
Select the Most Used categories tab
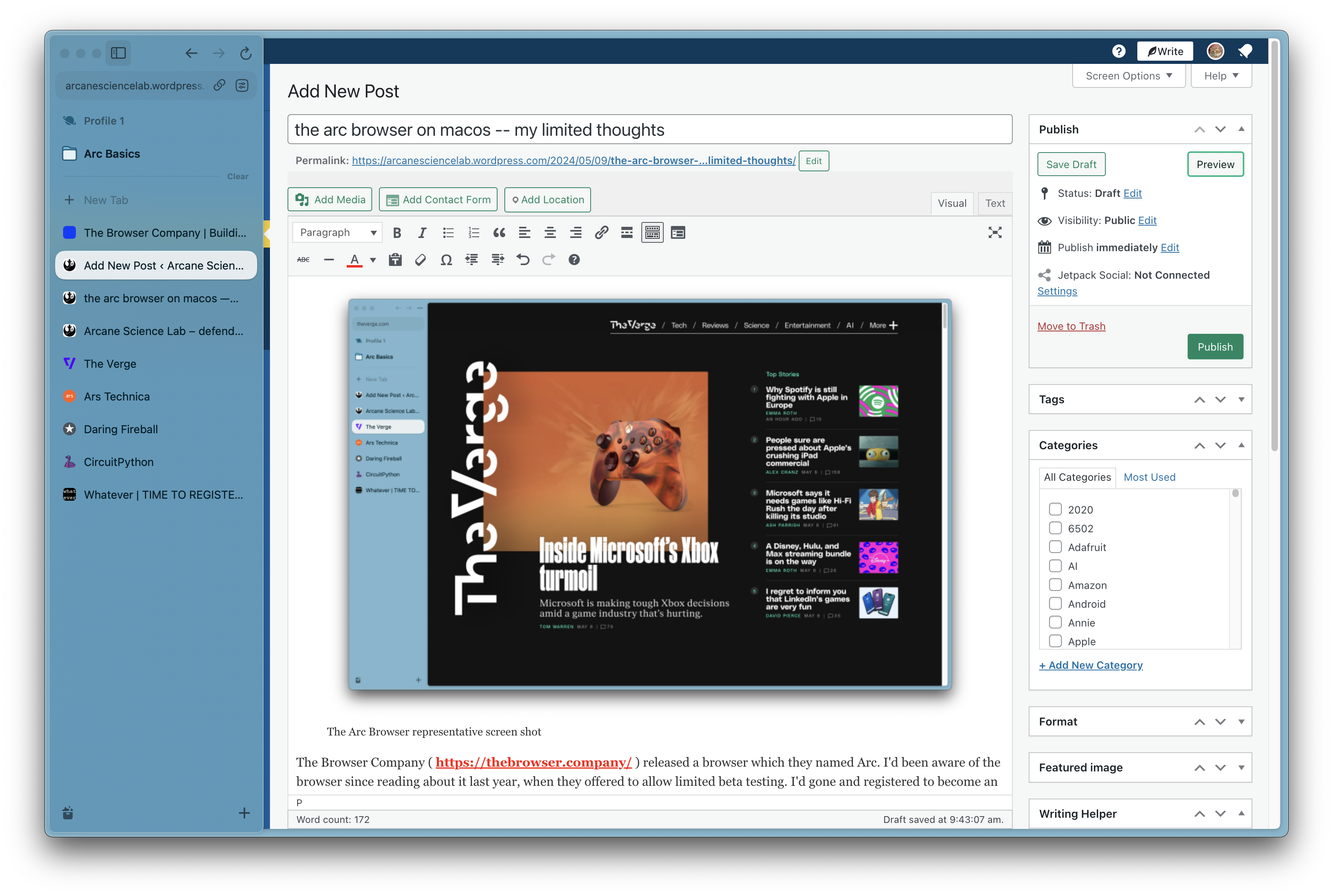point(1149,477)
